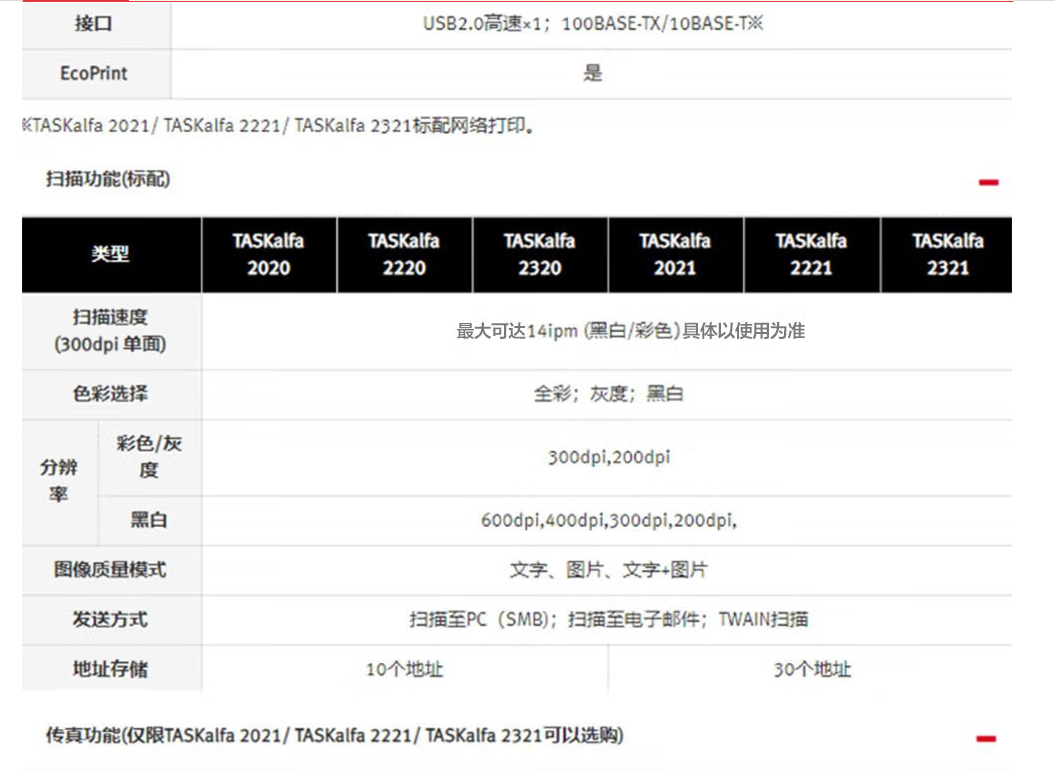Click the 扫描至PC (SMB) send method value
The height and width of the screenshot is (771, 1055).
point(608,620)
